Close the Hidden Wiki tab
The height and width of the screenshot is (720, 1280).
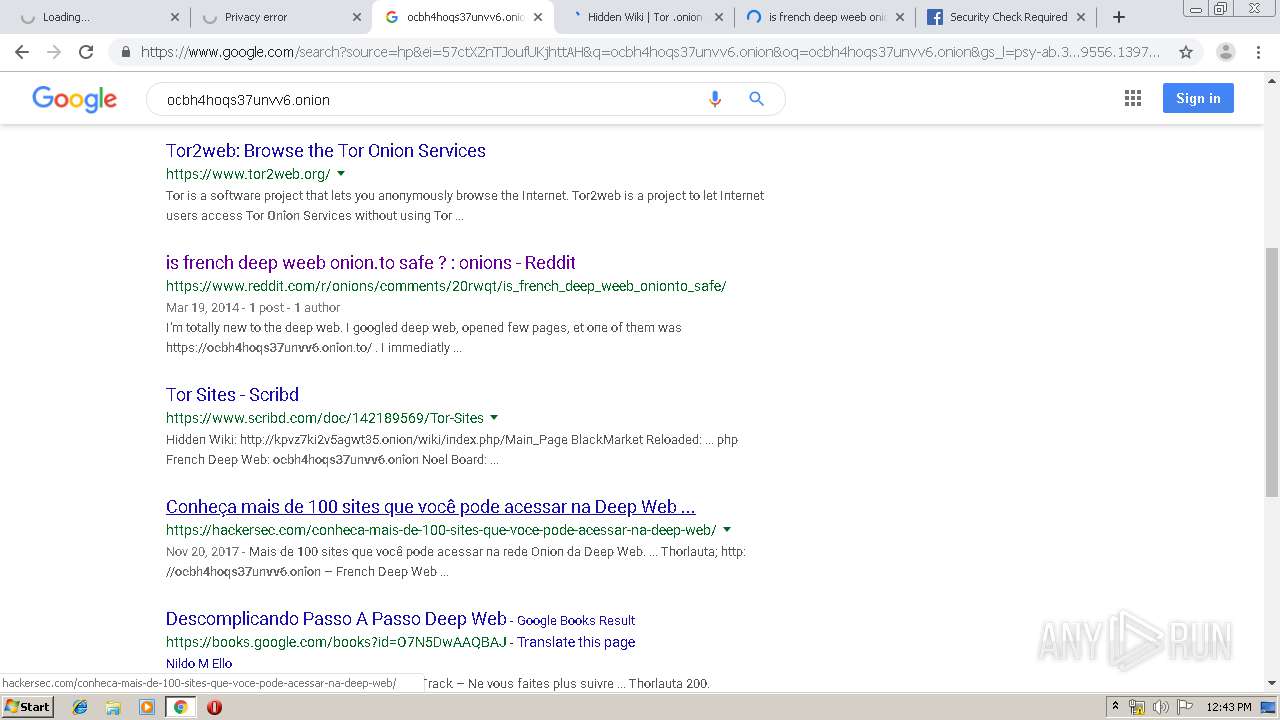coord(719,17)
